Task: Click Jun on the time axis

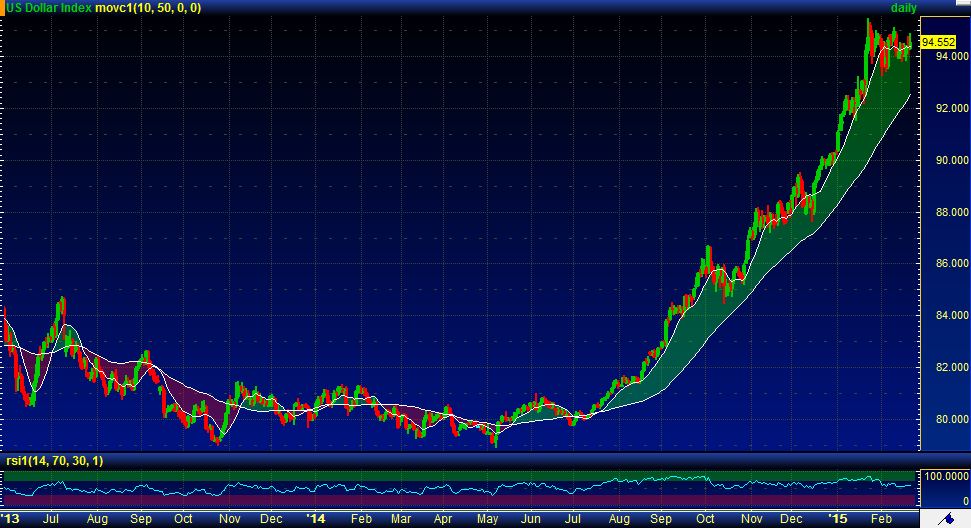Action: (x=531, y=520)
